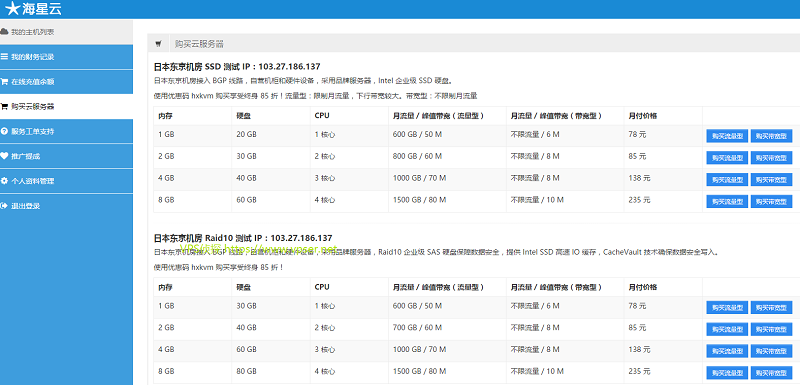Buy 流量型 for Raid10 8 GB plan
Image resolution: width=800 pixels, height=385 pixels.
[727, 373]
